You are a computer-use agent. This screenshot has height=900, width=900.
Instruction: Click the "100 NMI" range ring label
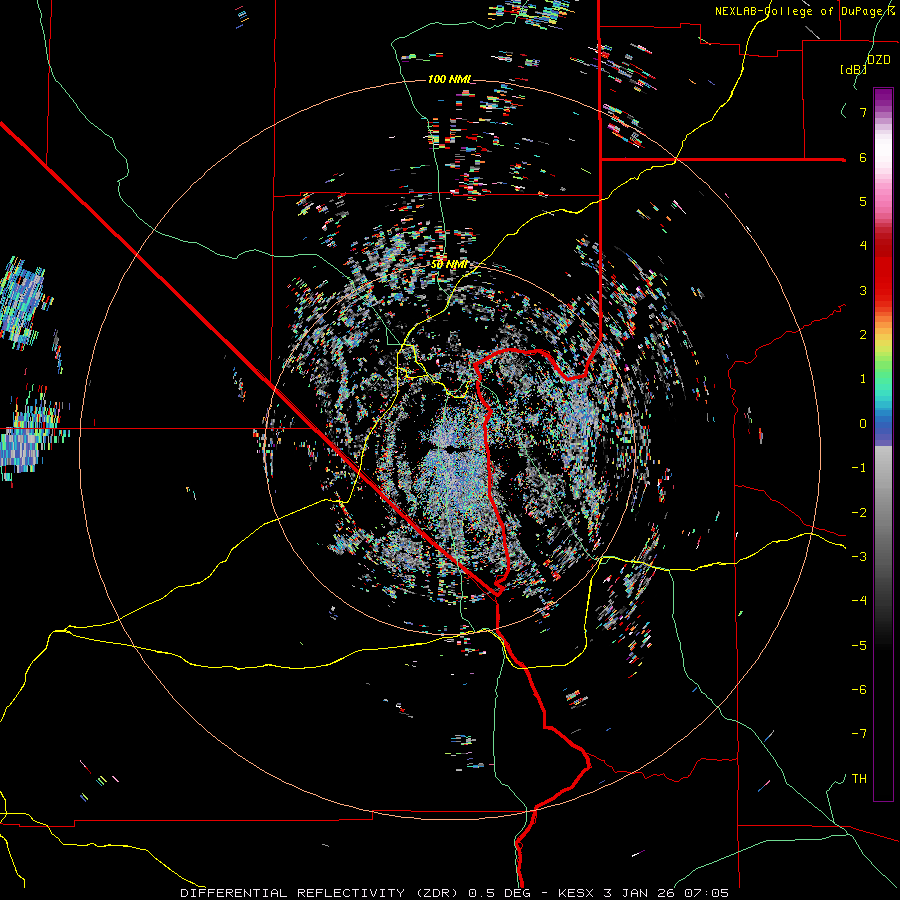(449, 79)
